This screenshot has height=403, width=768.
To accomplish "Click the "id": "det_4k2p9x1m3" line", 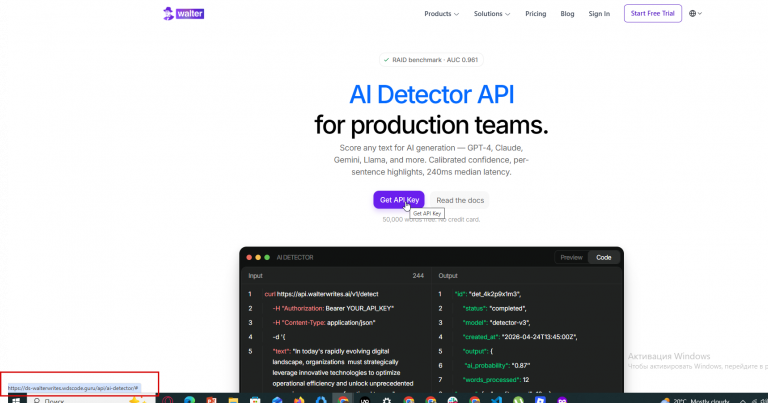I will pos(488,294).
